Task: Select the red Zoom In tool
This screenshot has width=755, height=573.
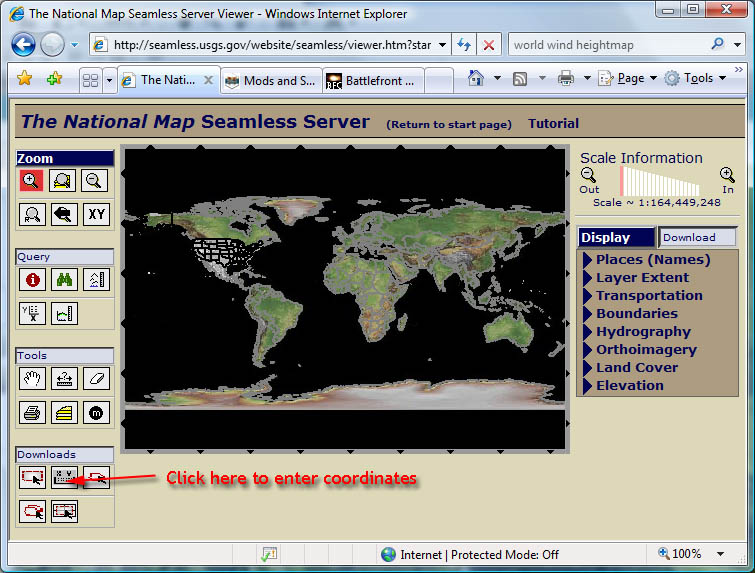Action: click(31, 181)
